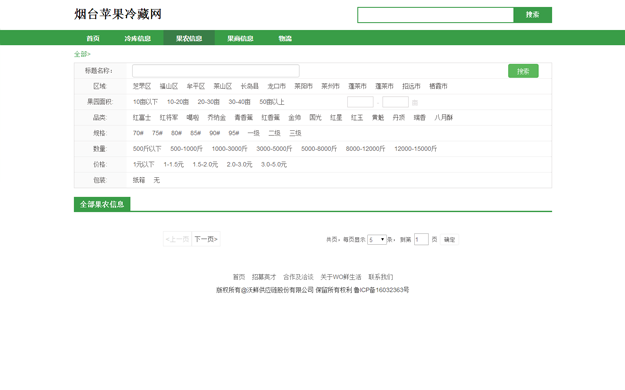Choose 嘎啦 apple variety
This screenshot has width=625, height=390.
(x=193, y=118)
